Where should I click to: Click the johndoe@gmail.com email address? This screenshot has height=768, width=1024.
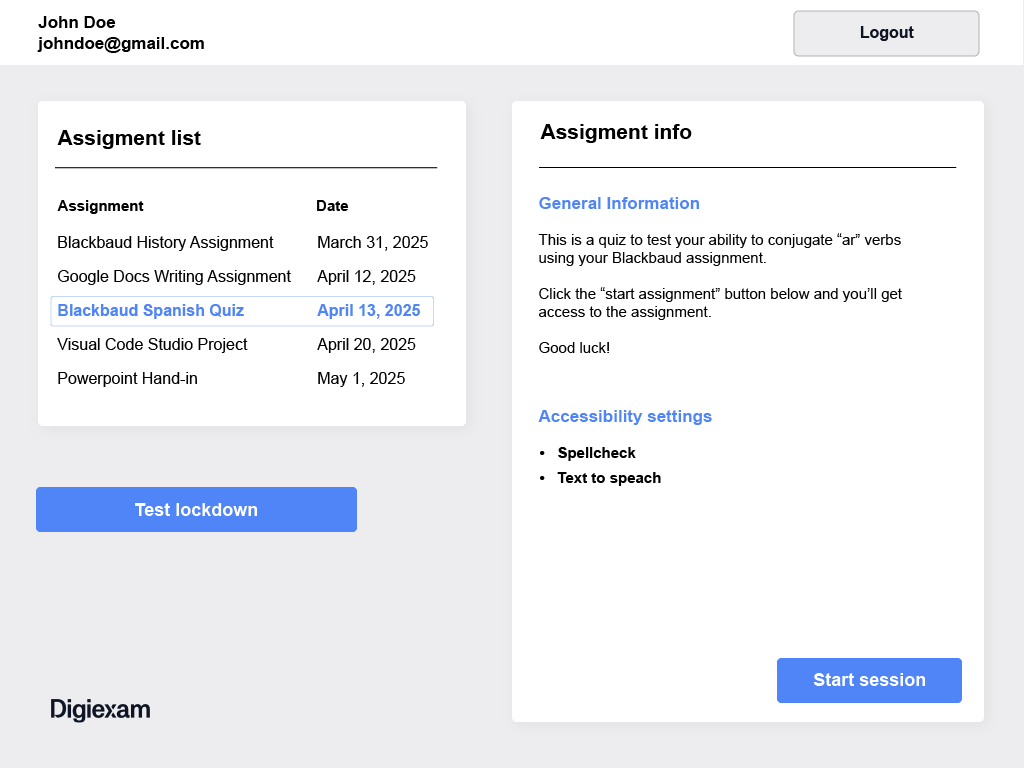(x=121, y=43)
